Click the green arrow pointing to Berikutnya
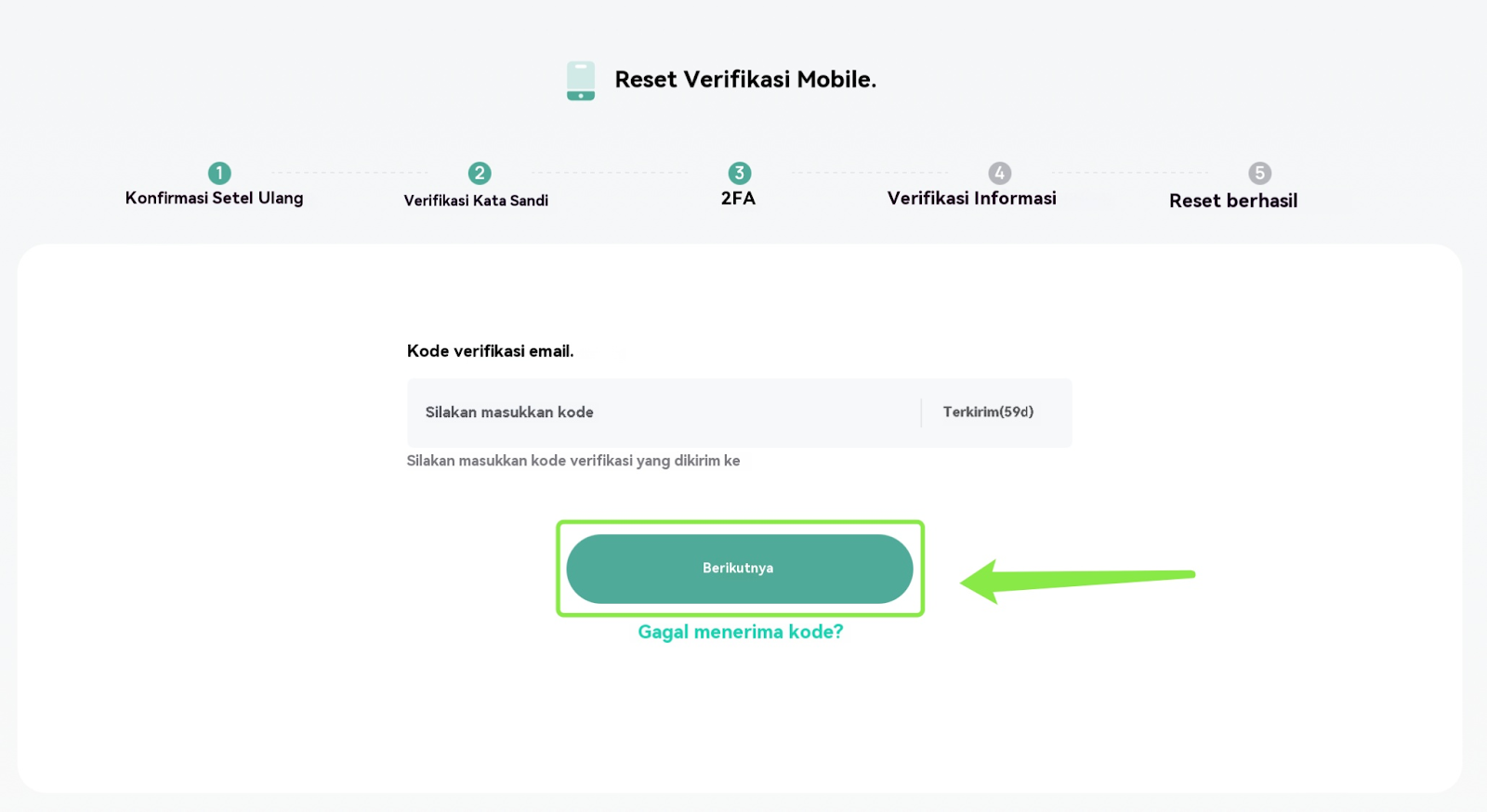 [x=1077, y=581]
